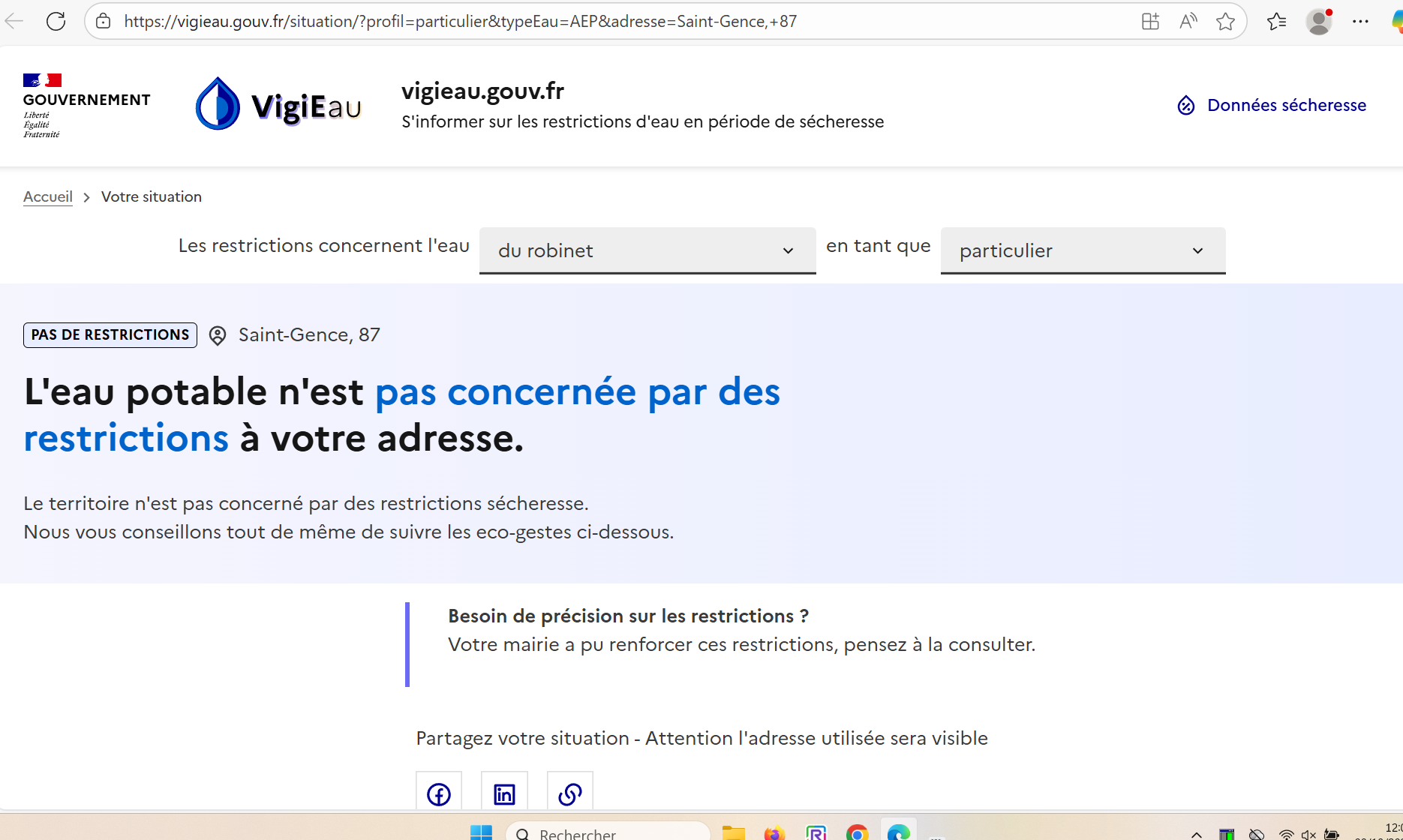Screen dimensions: 1403x840
Task: Start Read Aloud in the address bar
Action: coord(1188,22)
